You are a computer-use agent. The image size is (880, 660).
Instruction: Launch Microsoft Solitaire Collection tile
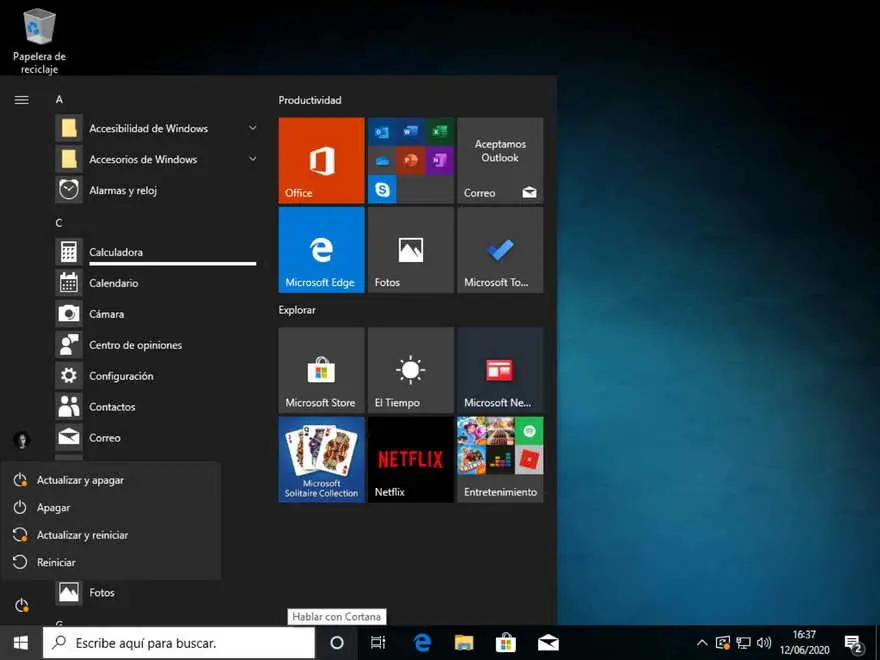(x=321, y=460)
